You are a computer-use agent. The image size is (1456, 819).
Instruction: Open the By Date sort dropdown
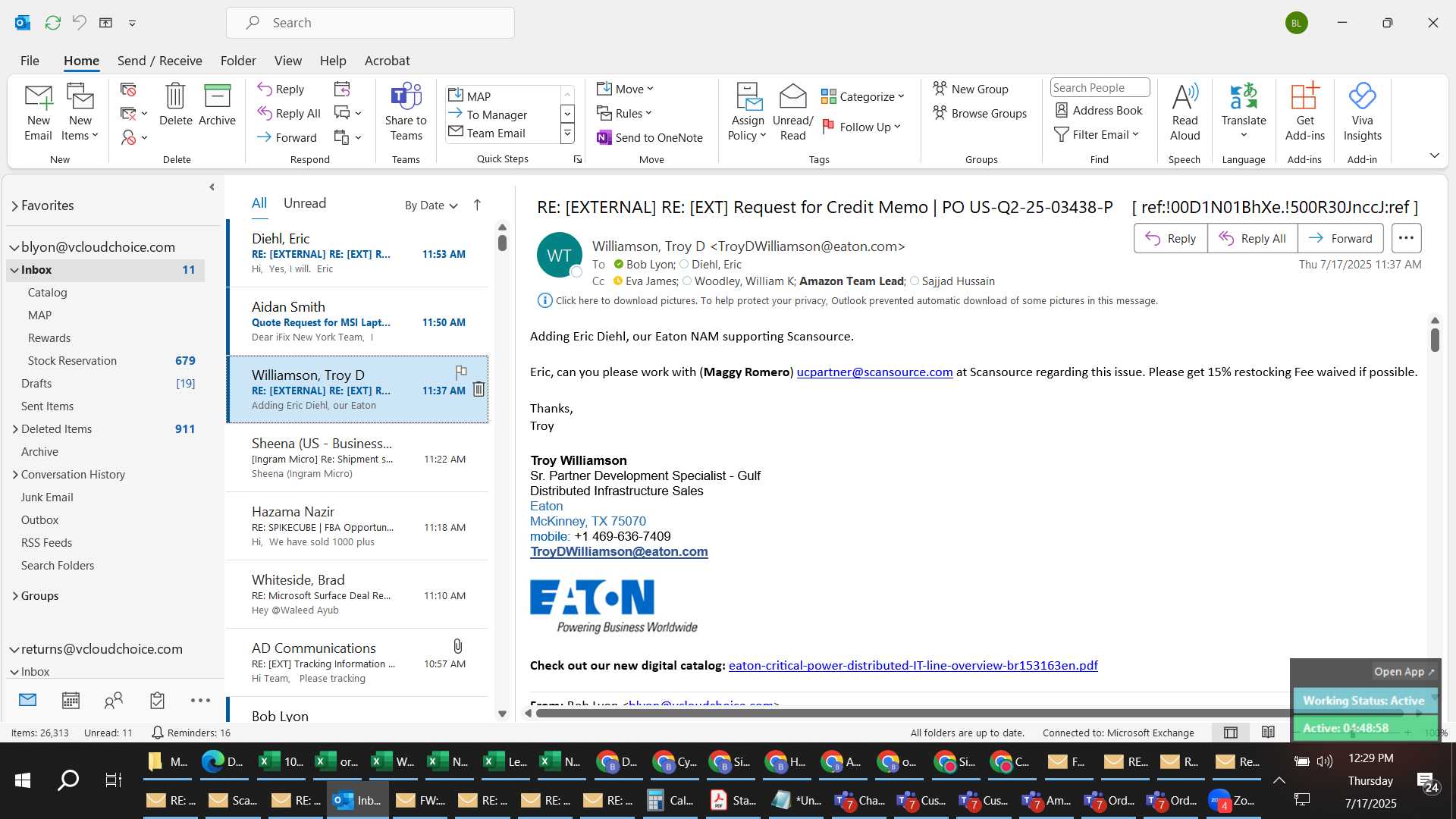pyautogui.click(x=431, y=206)
